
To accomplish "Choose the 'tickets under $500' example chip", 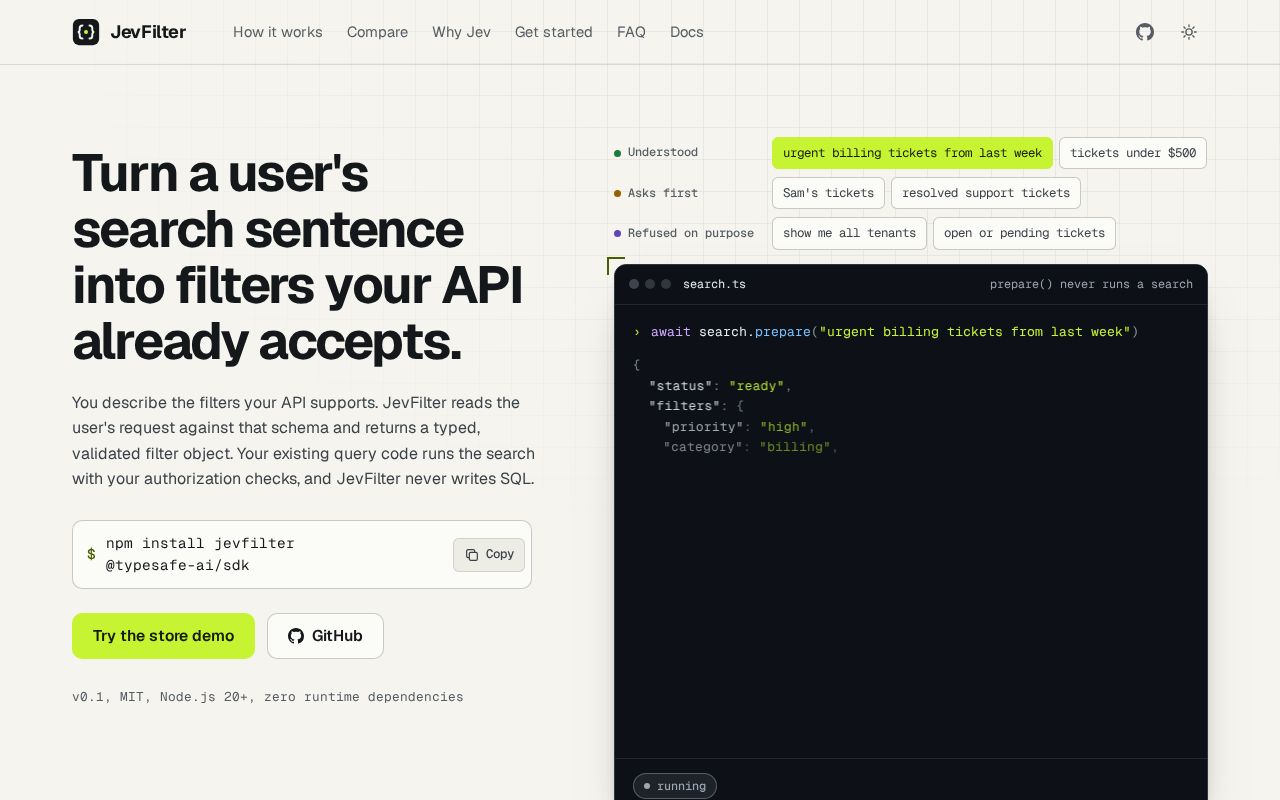I will [1133, 153].
